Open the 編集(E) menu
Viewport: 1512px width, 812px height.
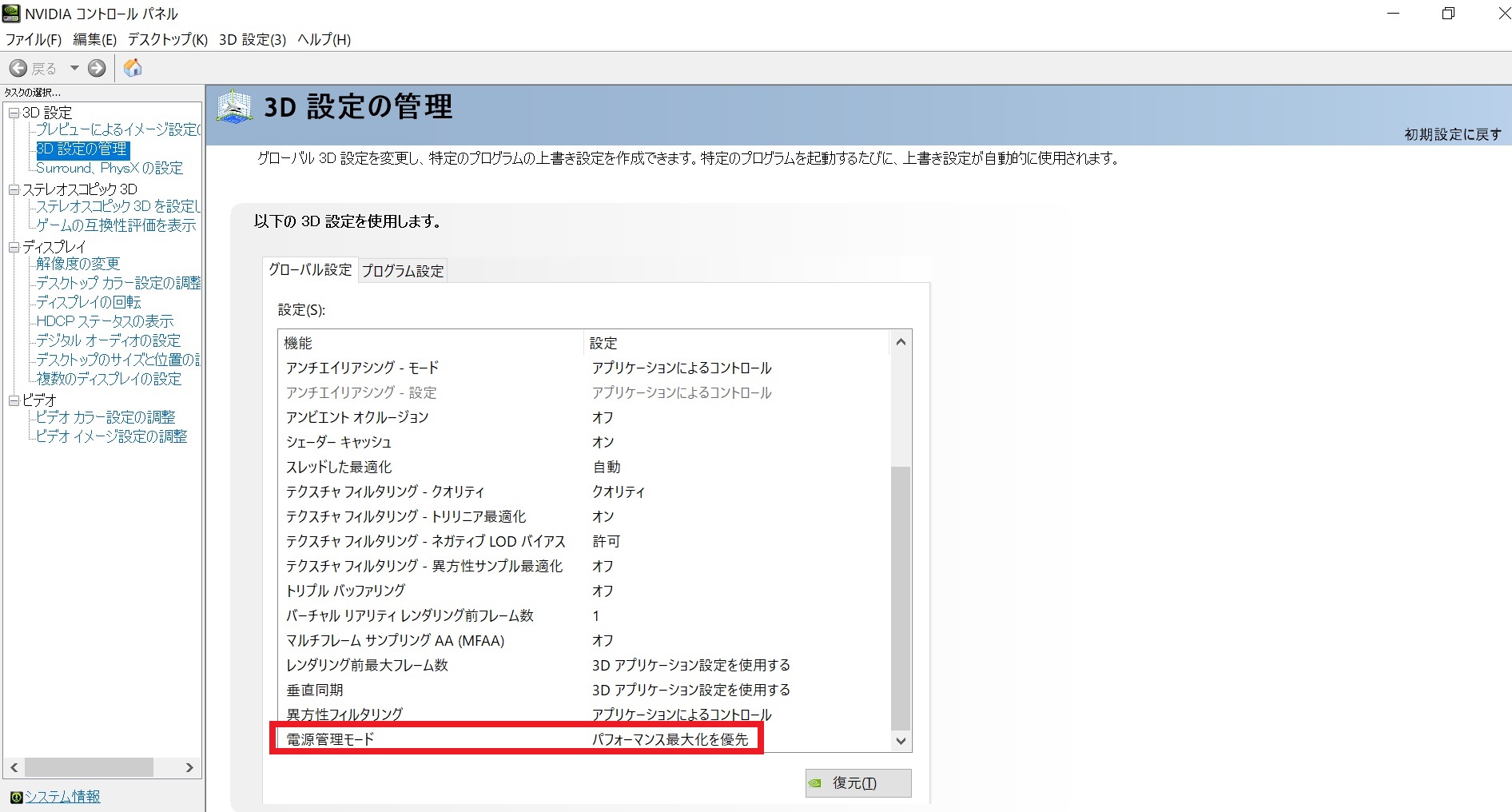click(94, 39)
